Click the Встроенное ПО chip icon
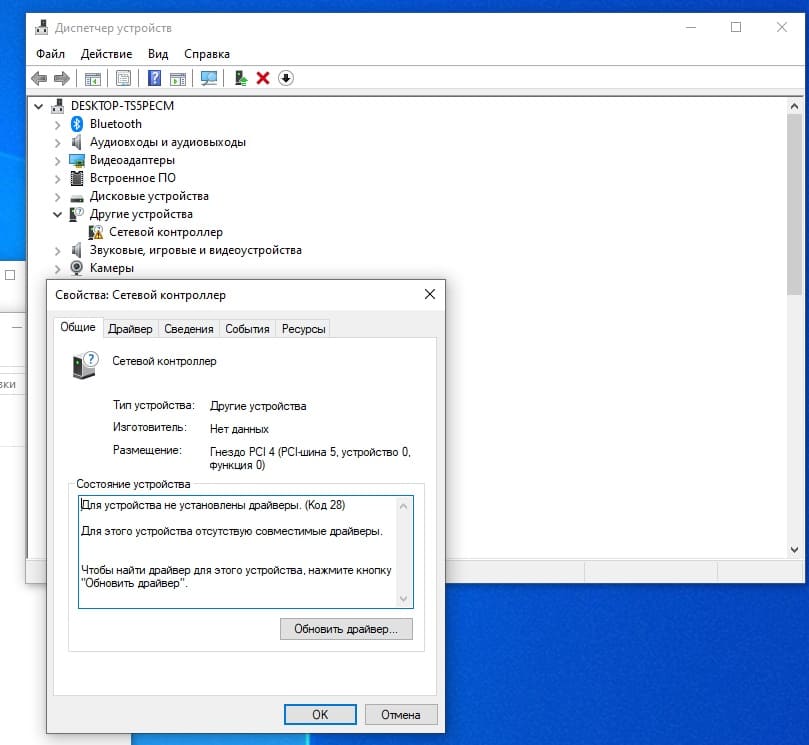Screen dimensions: 809x745 pyautogui.click(x=77, y=179)
